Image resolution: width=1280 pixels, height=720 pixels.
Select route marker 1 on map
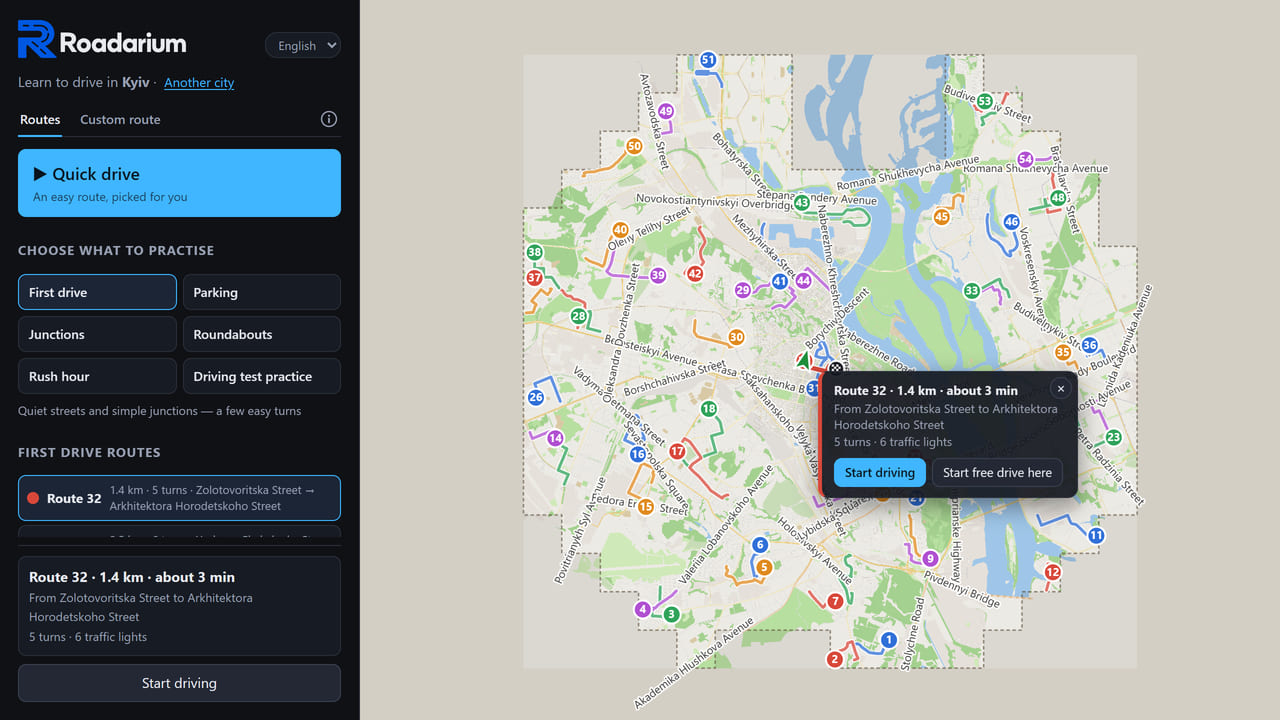[888, 639]
